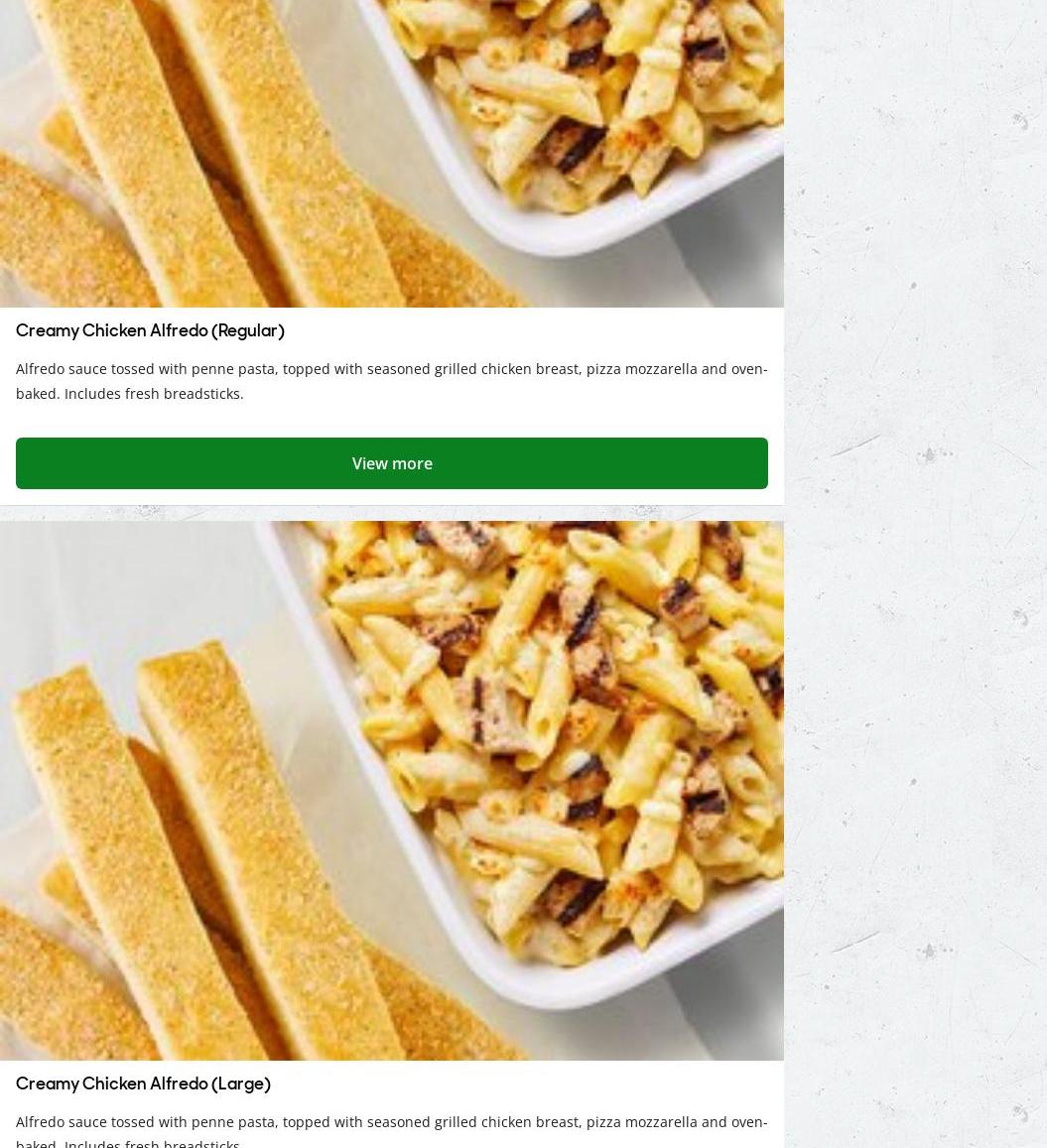Viewport: 1047px width, 1148px height.
Task: Open the Creamy Chicken Alfredo (Large) title
Action: pos(144,1084)
